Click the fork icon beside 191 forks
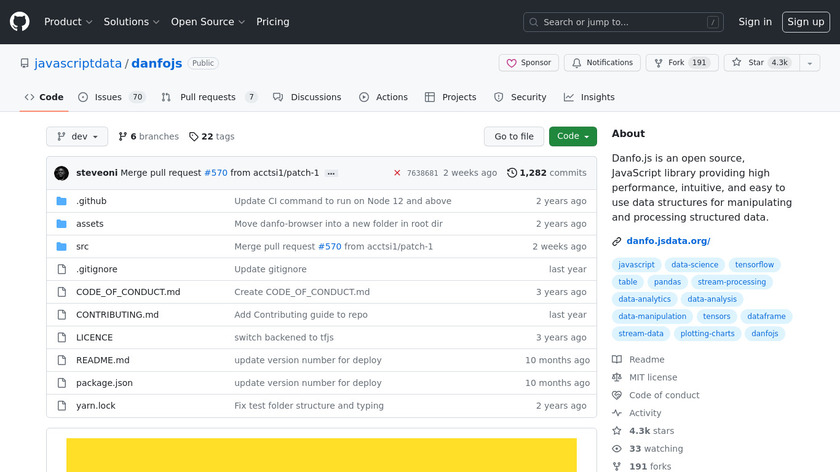Screen dimensions: 840x472 click(x=617, y=466)
